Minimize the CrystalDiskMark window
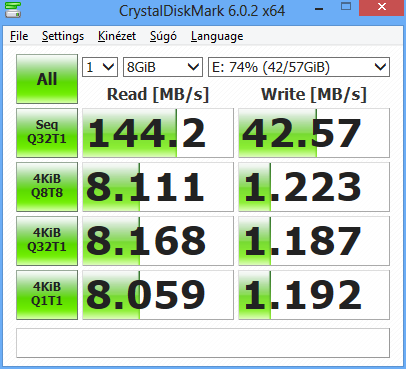The image size is (406, 369). (319, 9)
